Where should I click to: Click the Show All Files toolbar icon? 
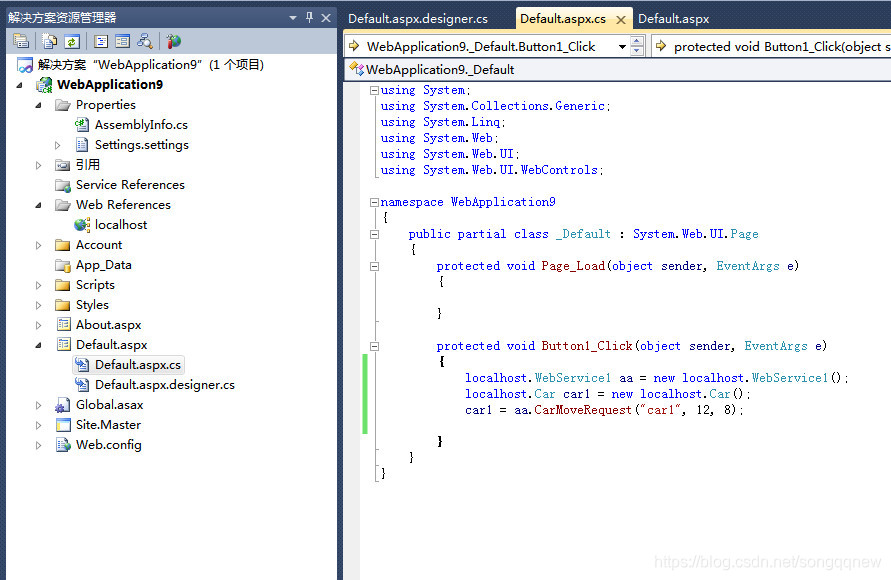pyautogui.click(x=49, y=41)
